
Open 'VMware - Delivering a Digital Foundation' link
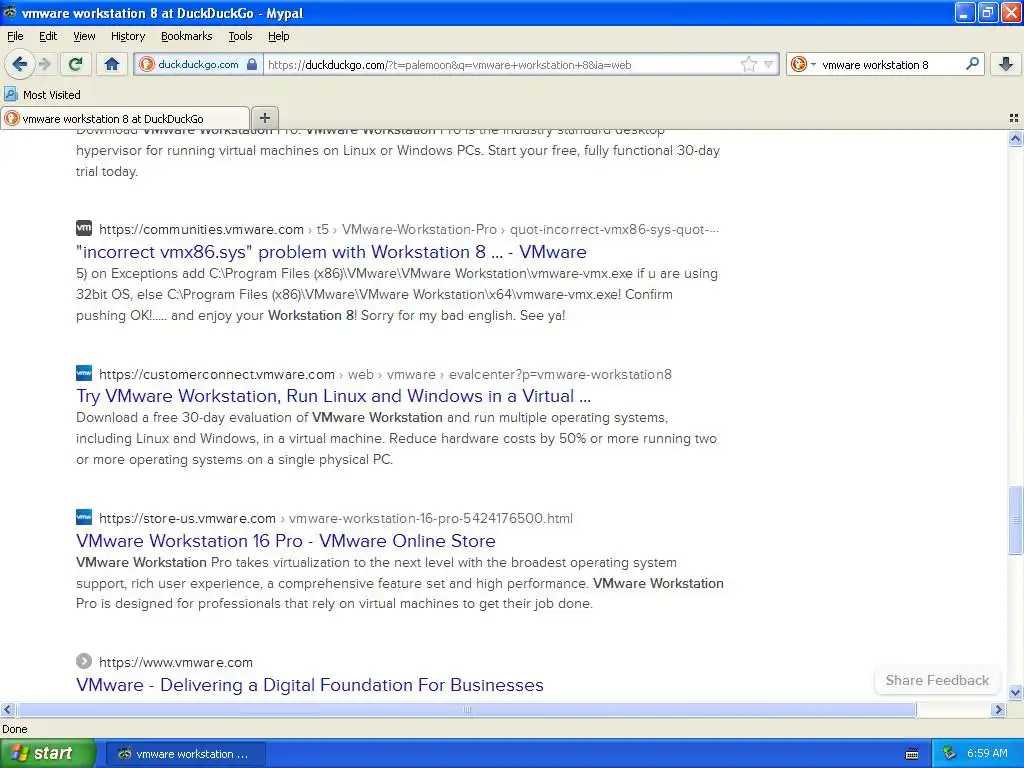[310, 684]
